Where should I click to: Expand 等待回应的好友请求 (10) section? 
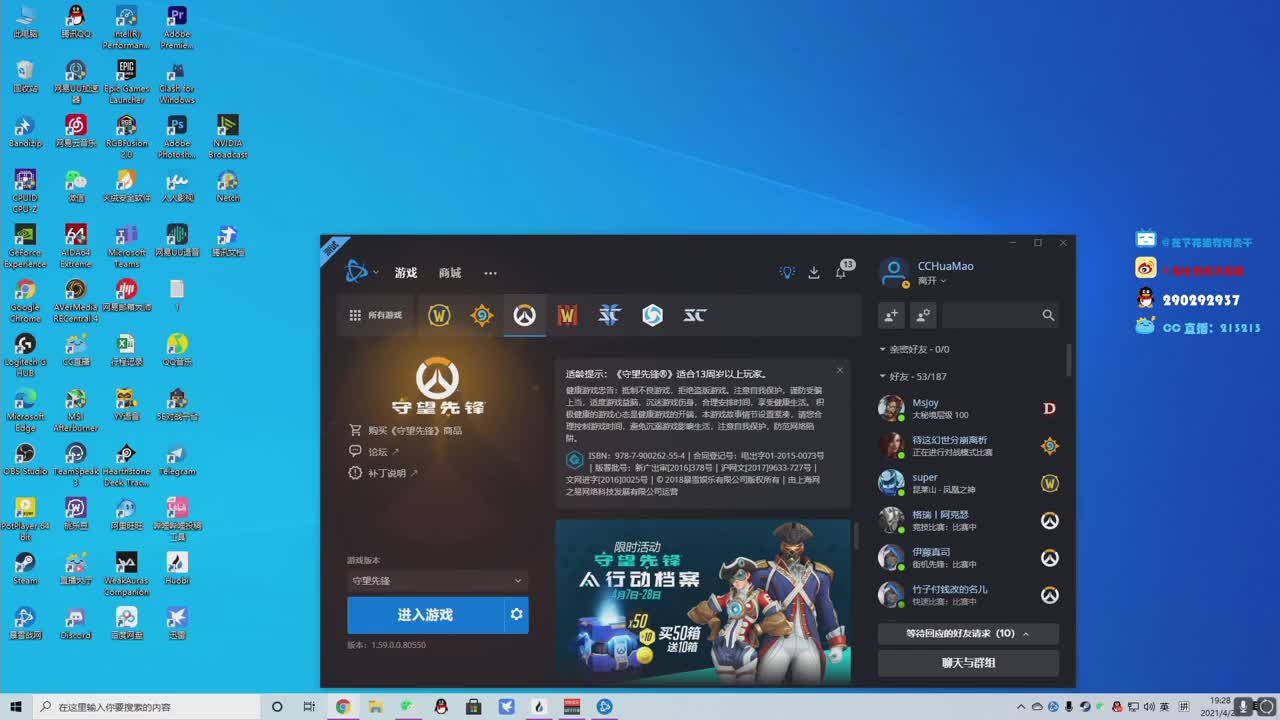click(968, 633)
